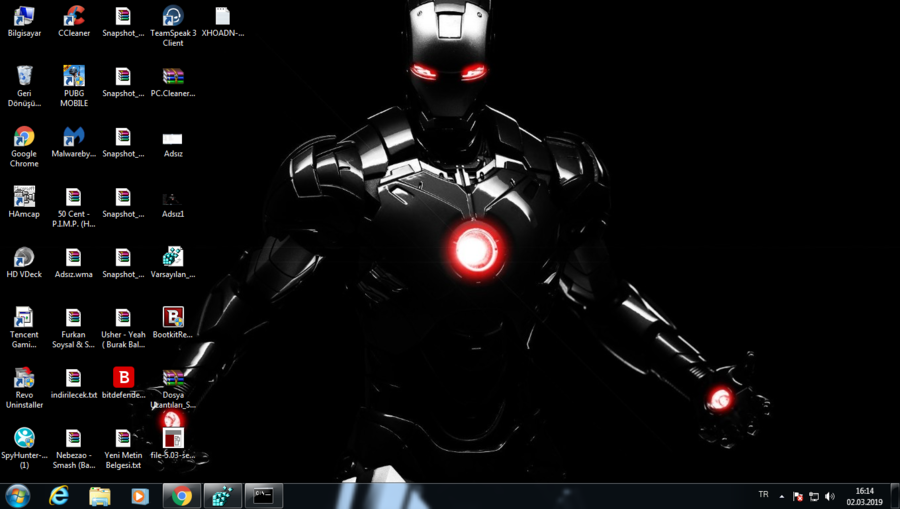Select the indirilecek.txt file

[x=74, y=383]
